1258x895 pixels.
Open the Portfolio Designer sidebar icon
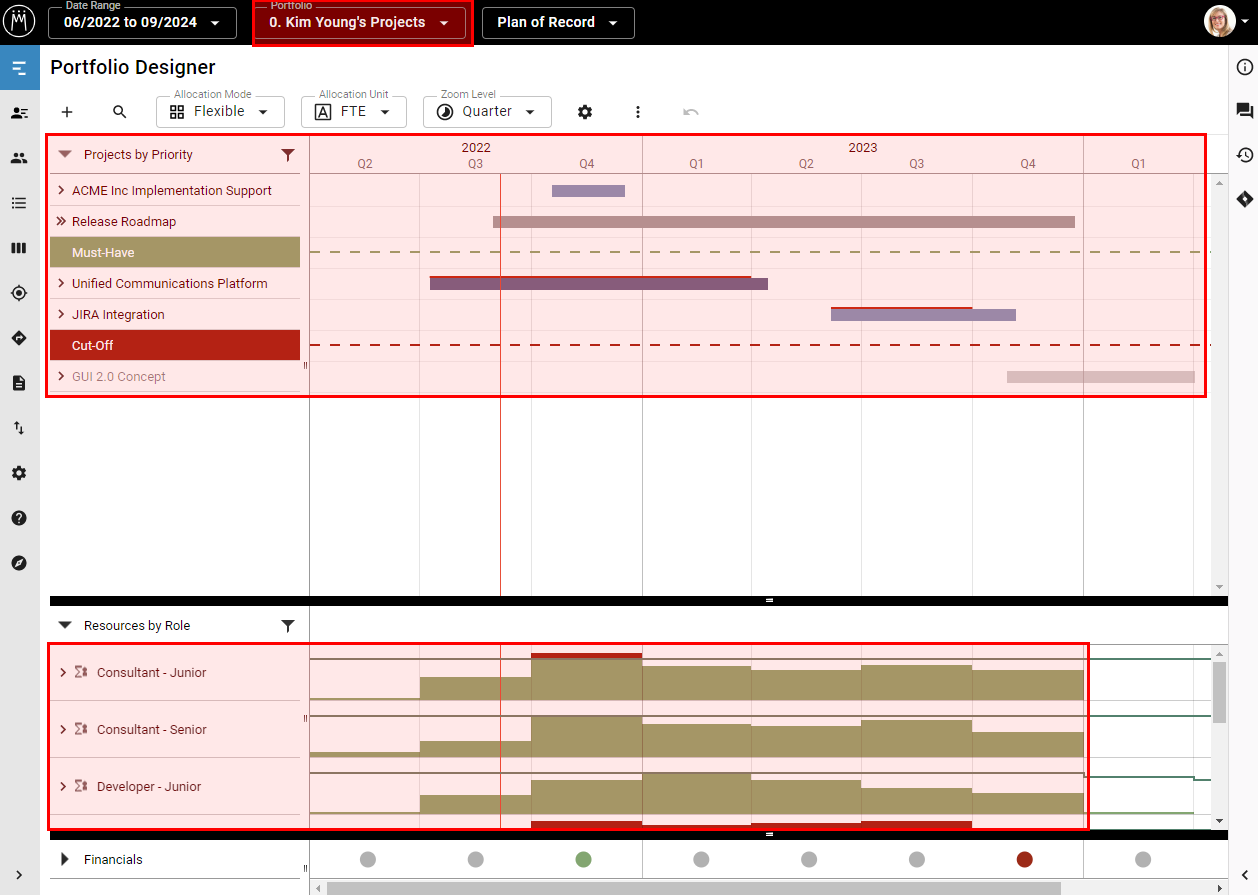point(19,68)
